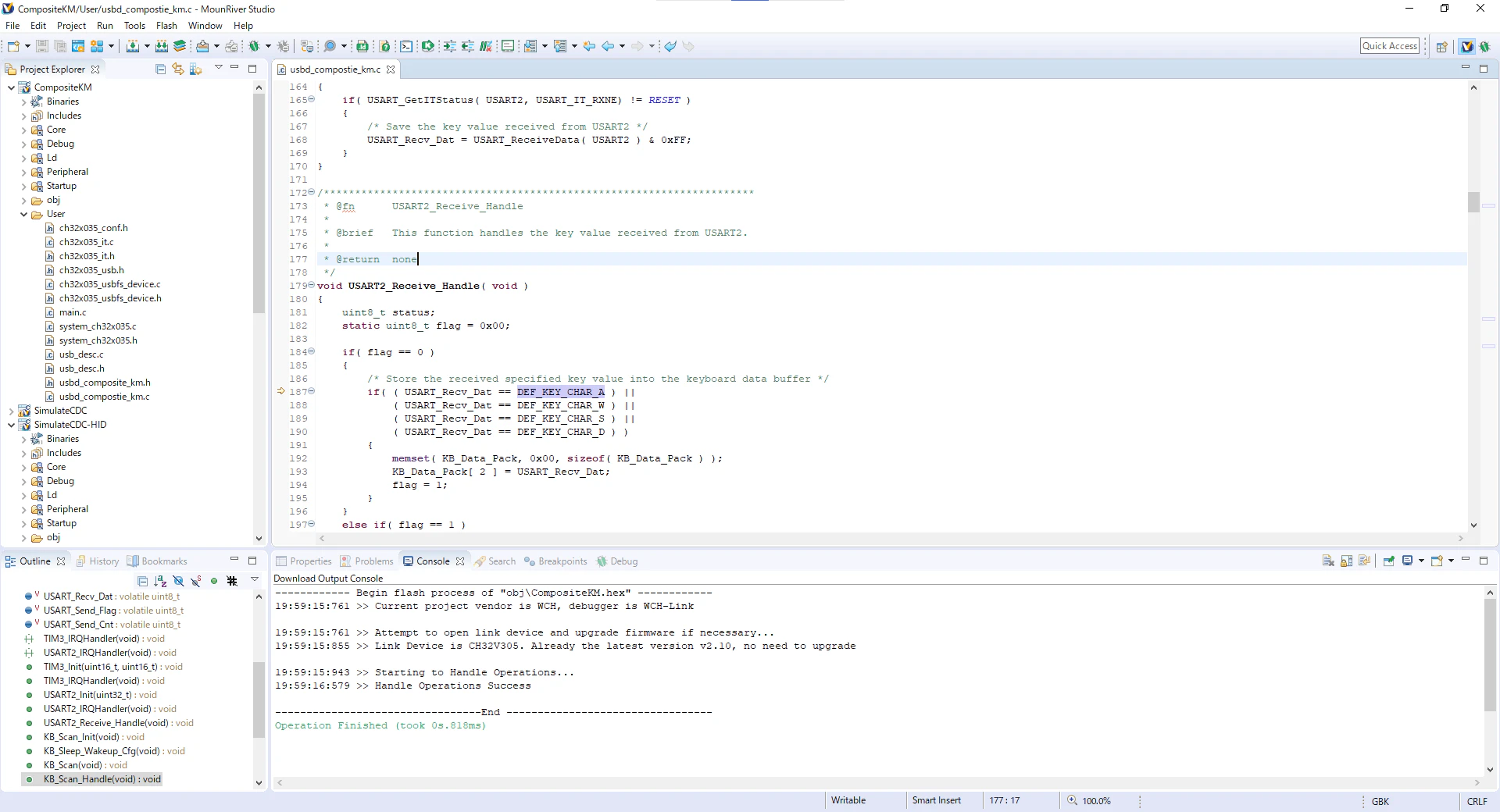The height and width of the screenshot is (812, 1500).
Task: Click the Console vertical scrollbar
Action: 1489,656
